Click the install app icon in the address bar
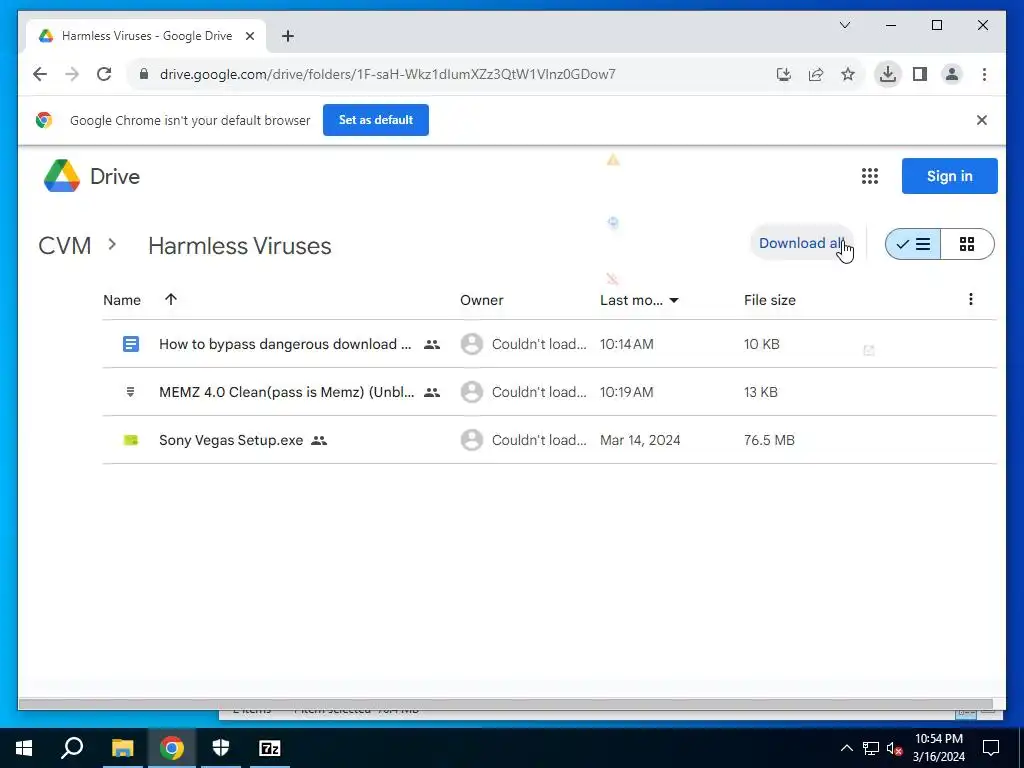 784,74
